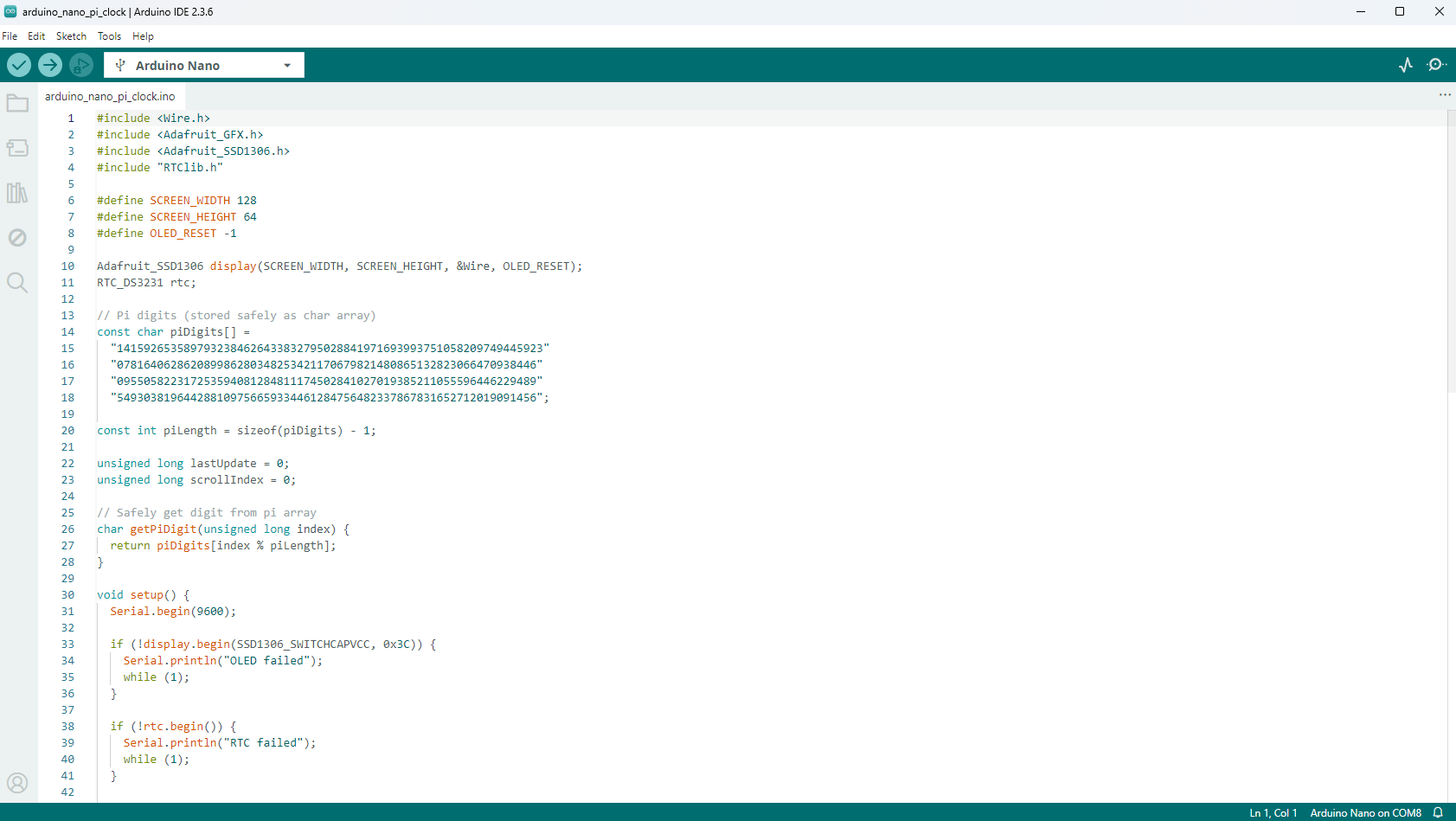The width and height of the screenshot is (1456, 821).
Task: Open the Debug sidebar panel
Action: point(17,238)
